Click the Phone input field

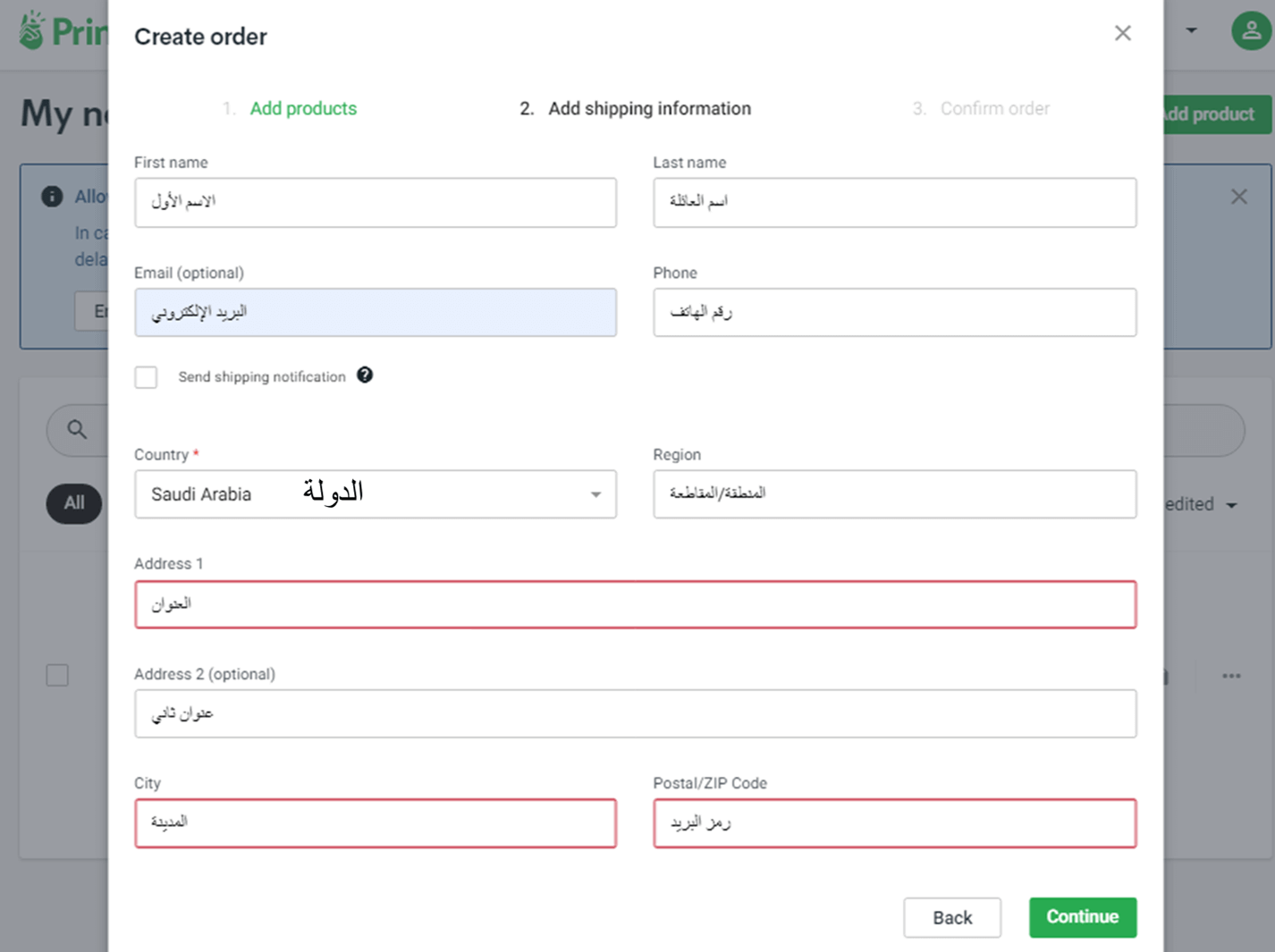click(895, 312)
